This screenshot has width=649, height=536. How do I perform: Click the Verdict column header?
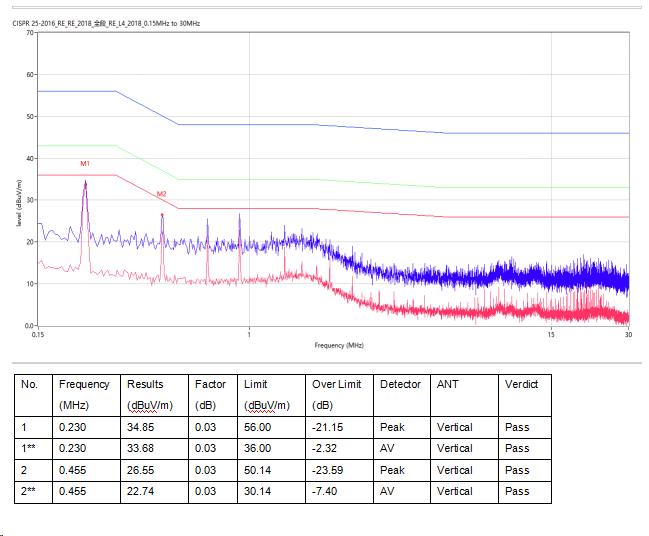coord(521,384)
